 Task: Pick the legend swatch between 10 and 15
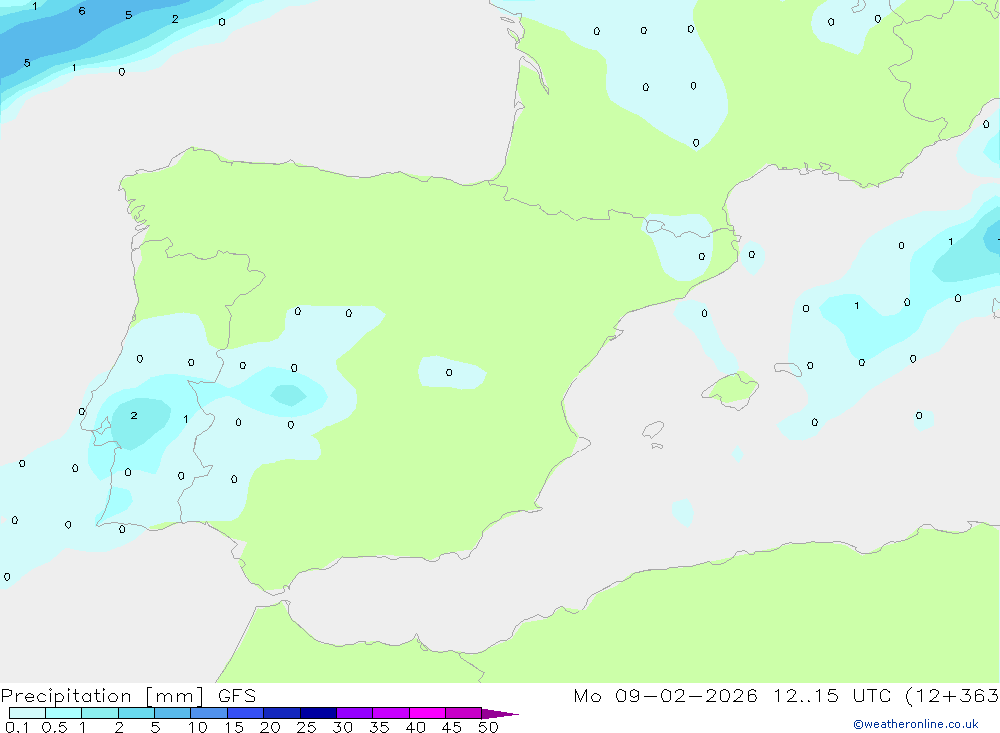tap(209, 713)
